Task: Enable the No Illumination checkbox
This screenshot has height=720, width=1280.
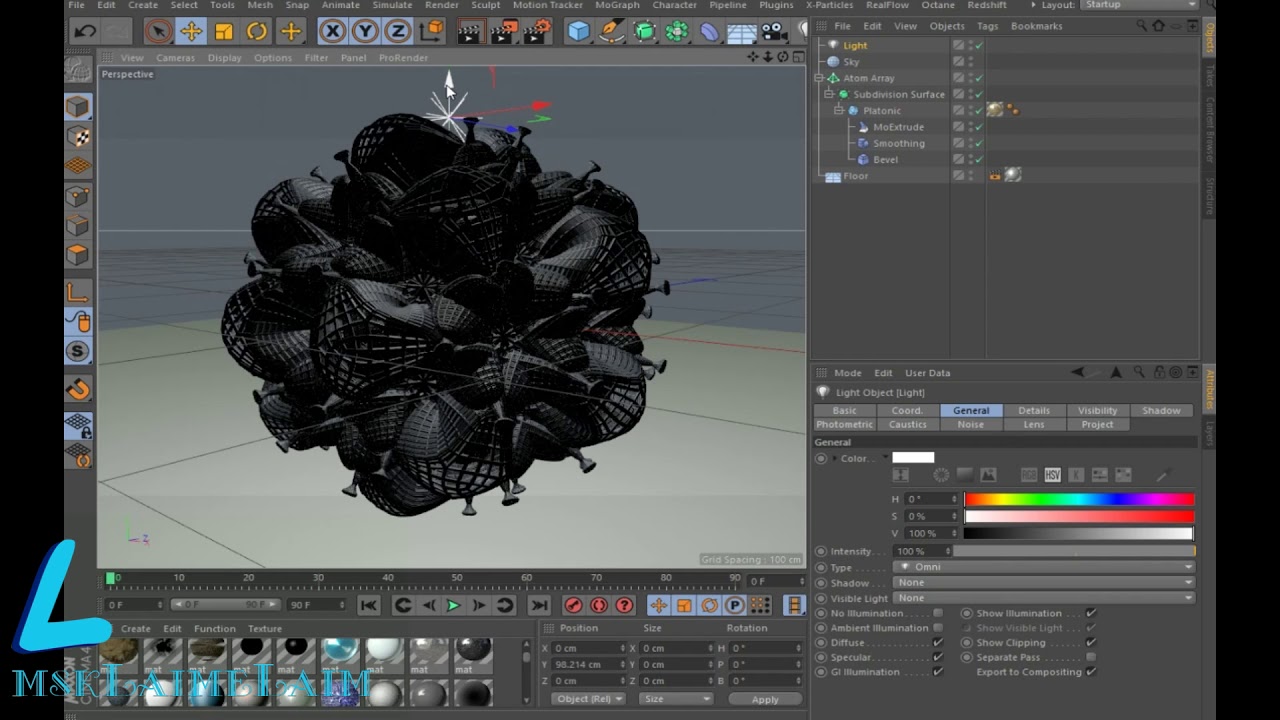Action: tap(937, 613)
